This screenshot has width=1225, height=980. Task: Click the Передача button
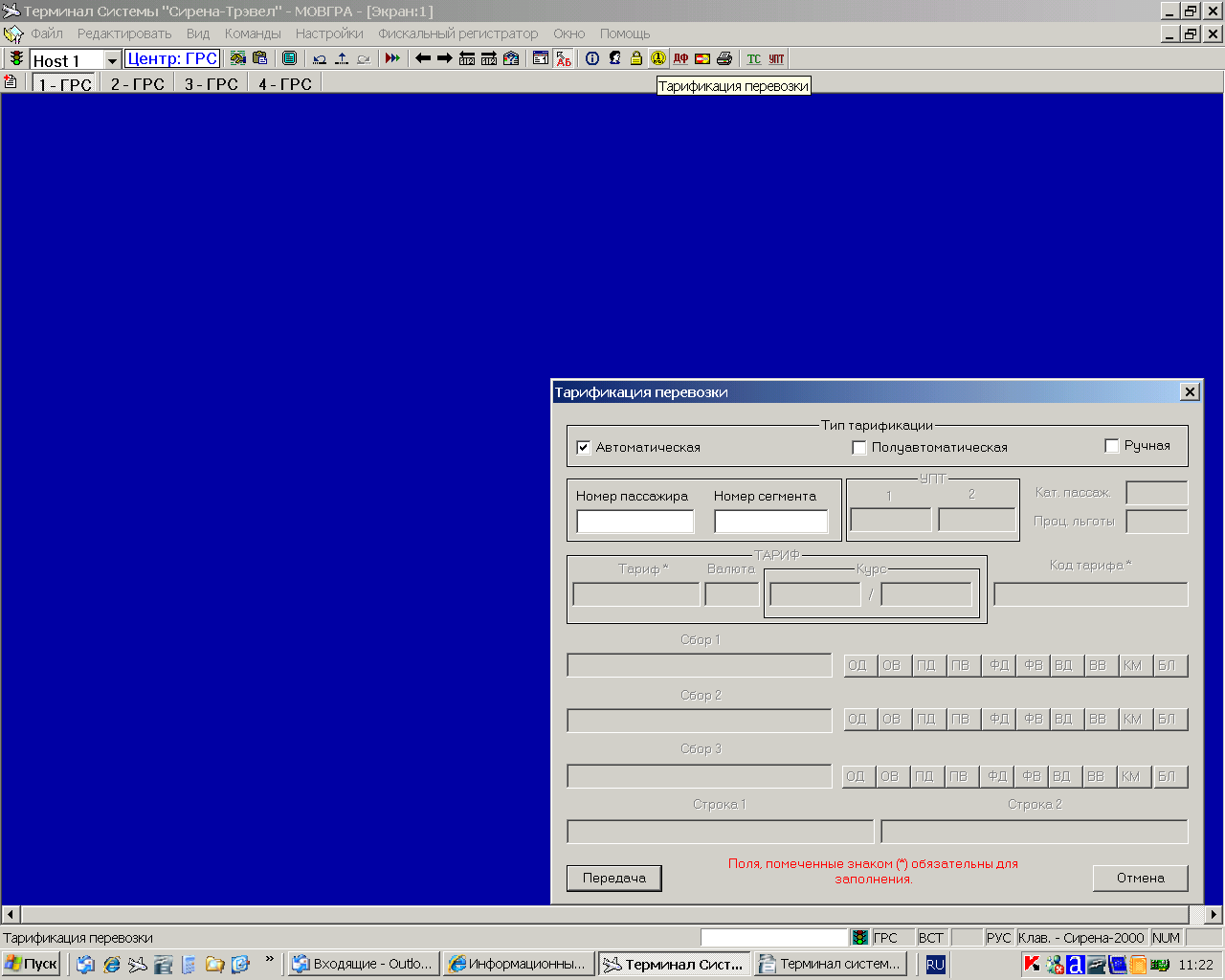(614, 878)
